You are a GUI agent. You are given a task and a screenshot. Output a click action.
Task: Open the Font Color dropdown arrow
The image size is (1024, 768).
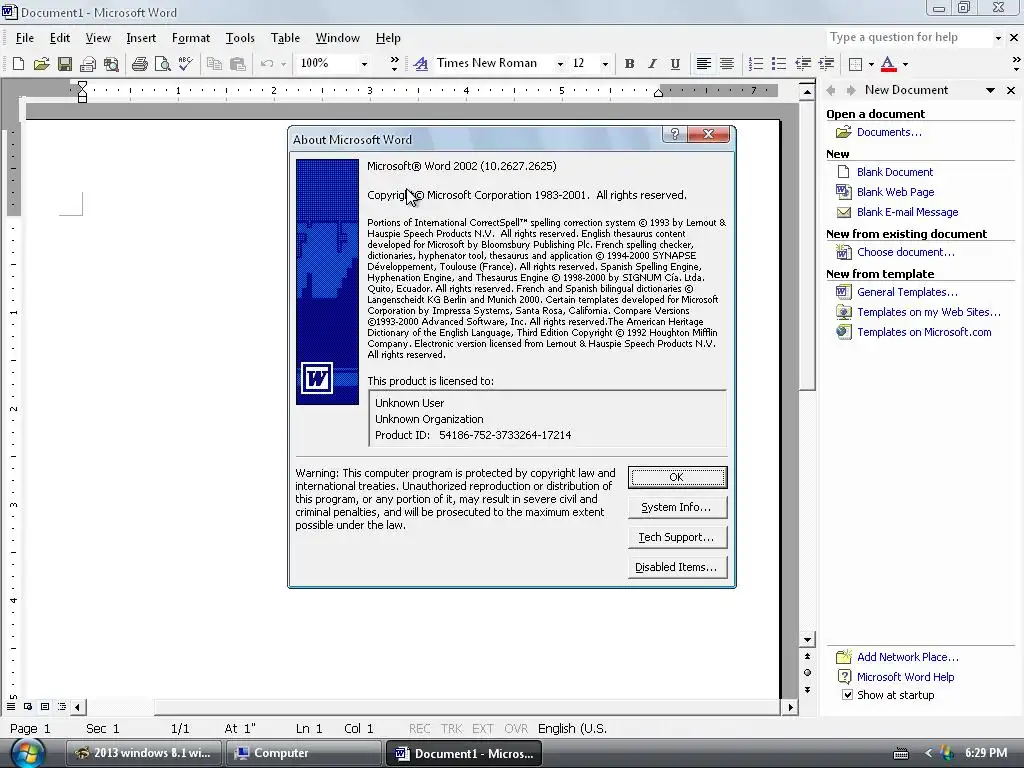tap(905, 64)
